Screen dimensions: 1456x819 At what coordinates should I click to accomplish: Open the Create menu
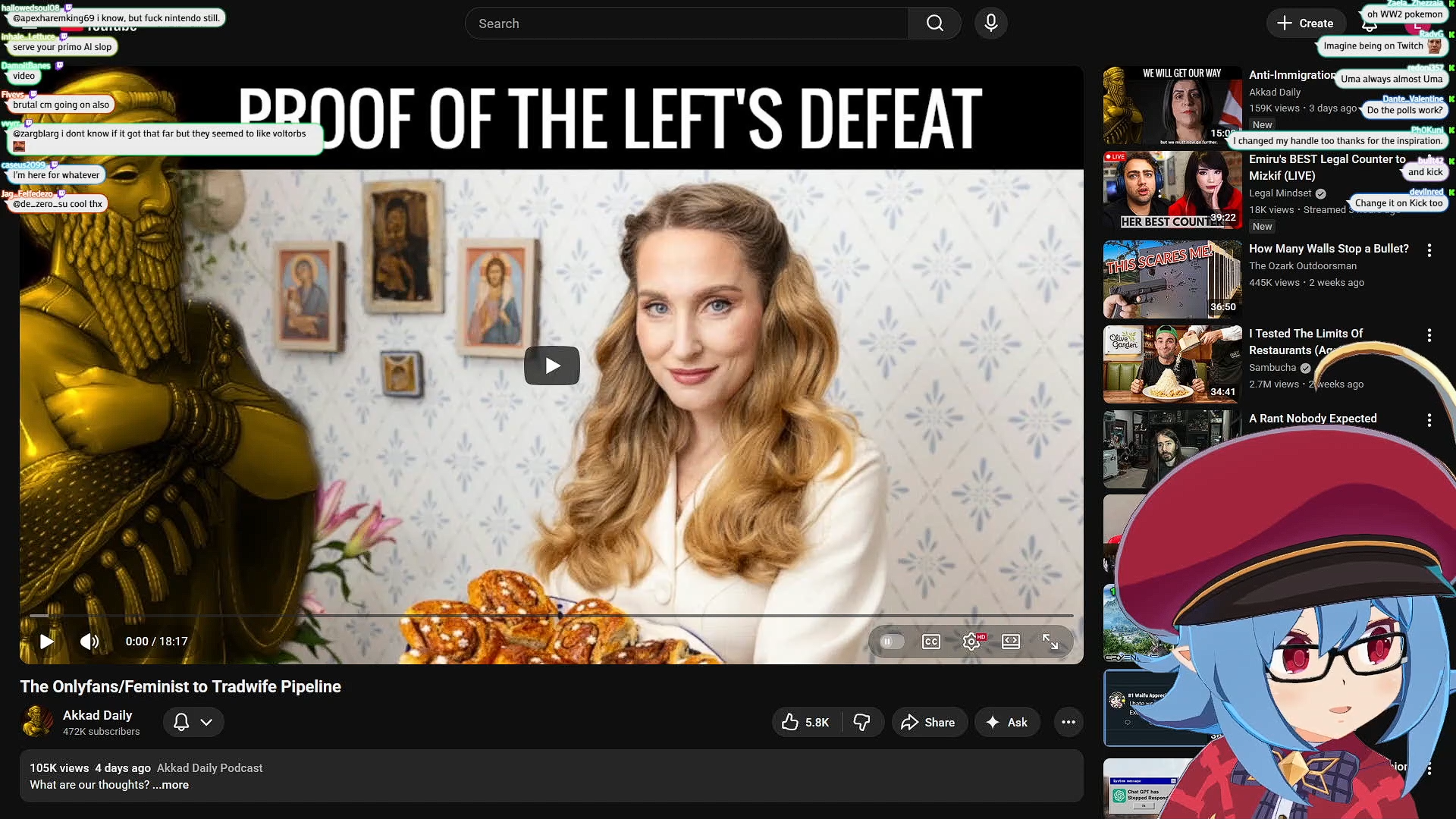click(1305, 24)
